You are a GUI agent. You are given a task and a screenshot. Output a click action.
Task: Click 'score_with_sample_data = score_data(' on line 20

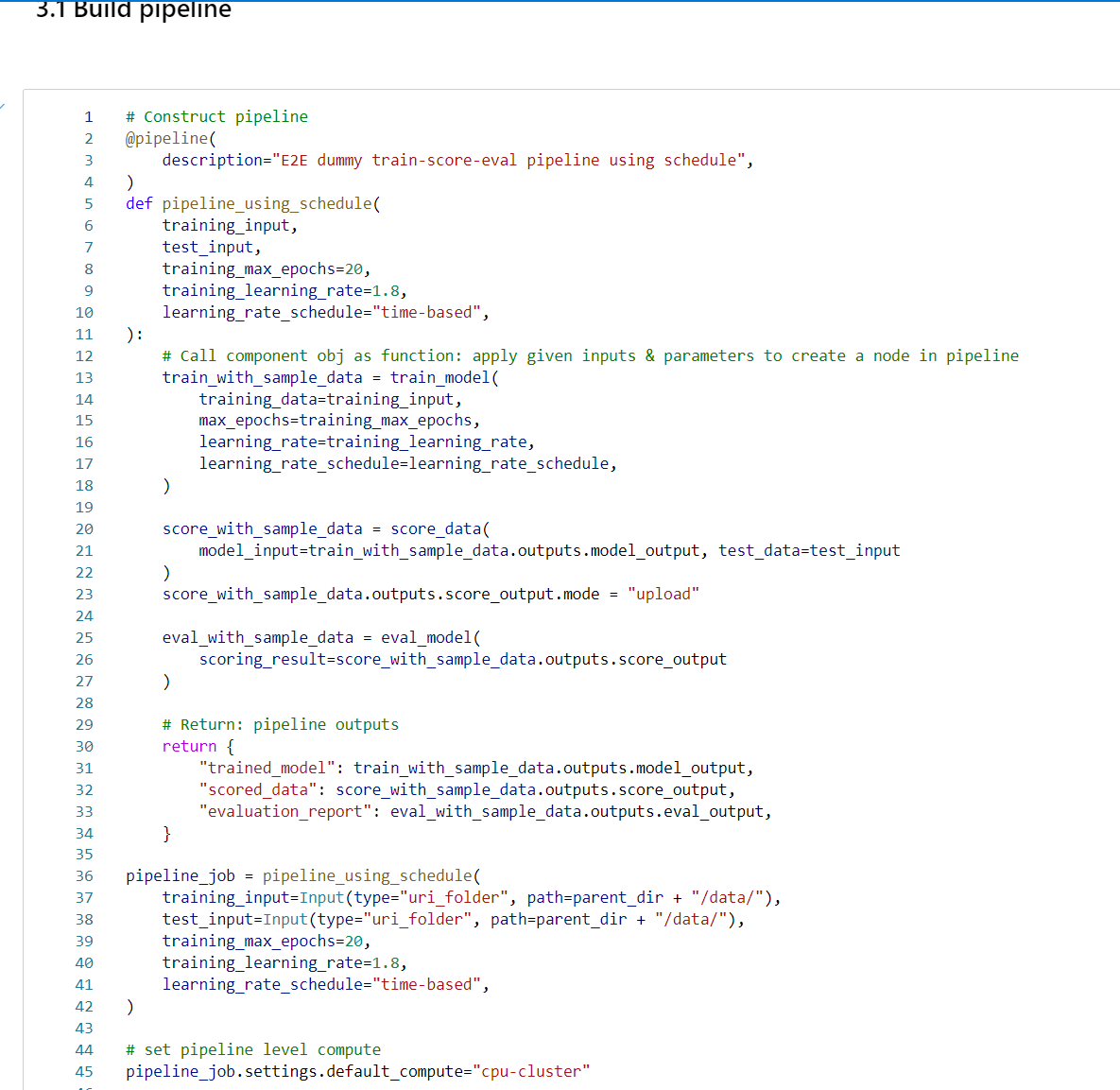point(326,529)
